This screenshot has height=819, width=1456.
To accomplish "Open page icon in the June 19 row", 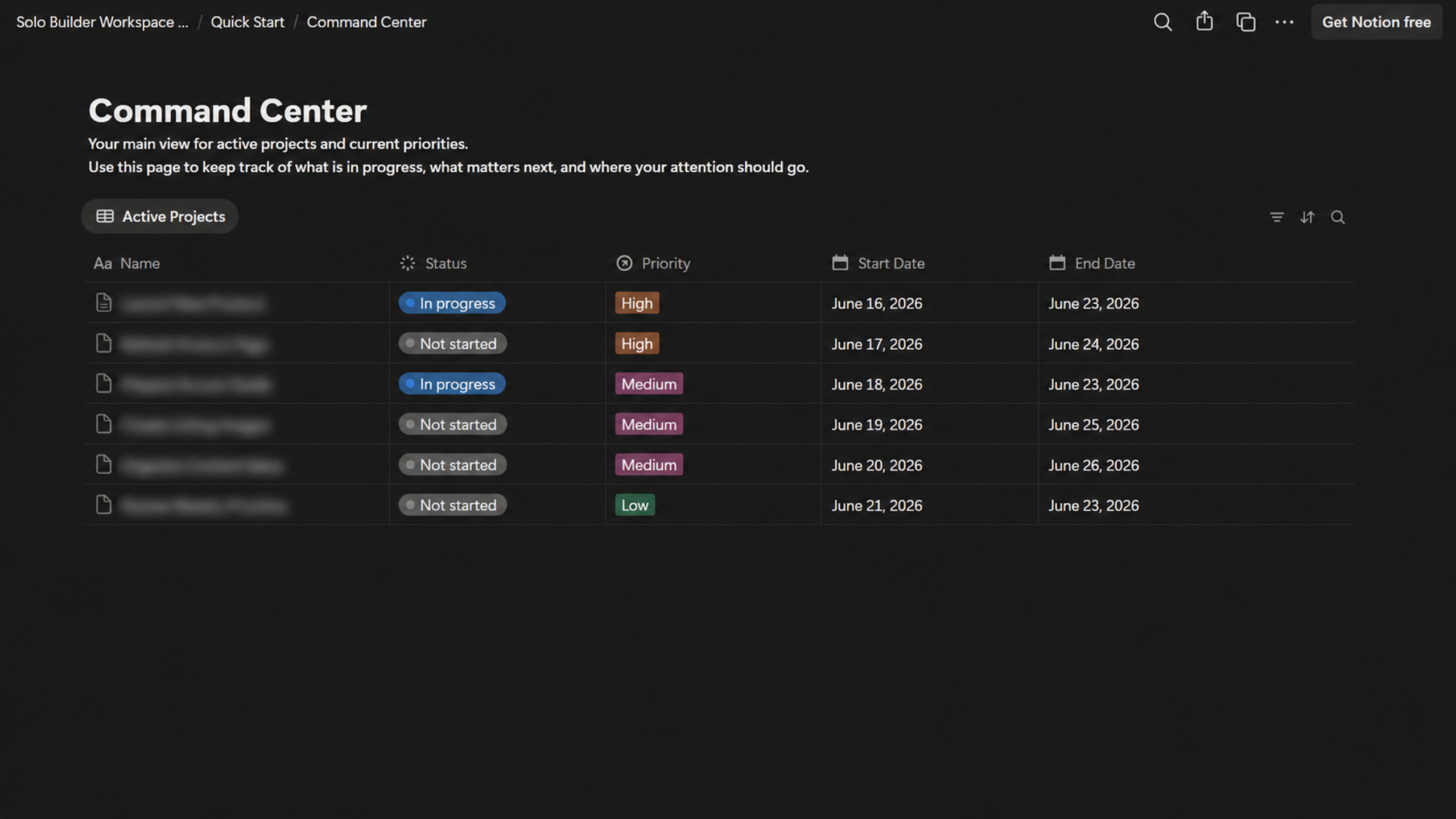I will point(104,424).
